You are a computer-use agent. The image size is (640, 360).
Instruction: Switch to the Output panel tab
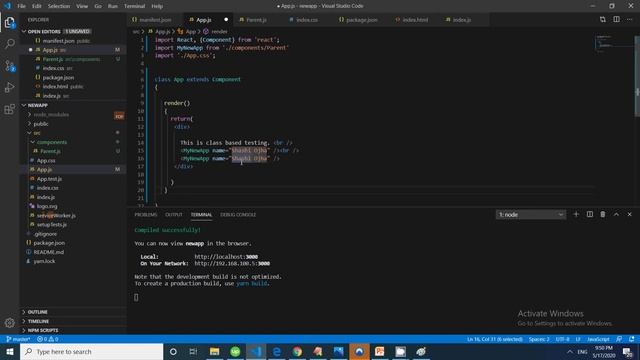coord(174,215)
